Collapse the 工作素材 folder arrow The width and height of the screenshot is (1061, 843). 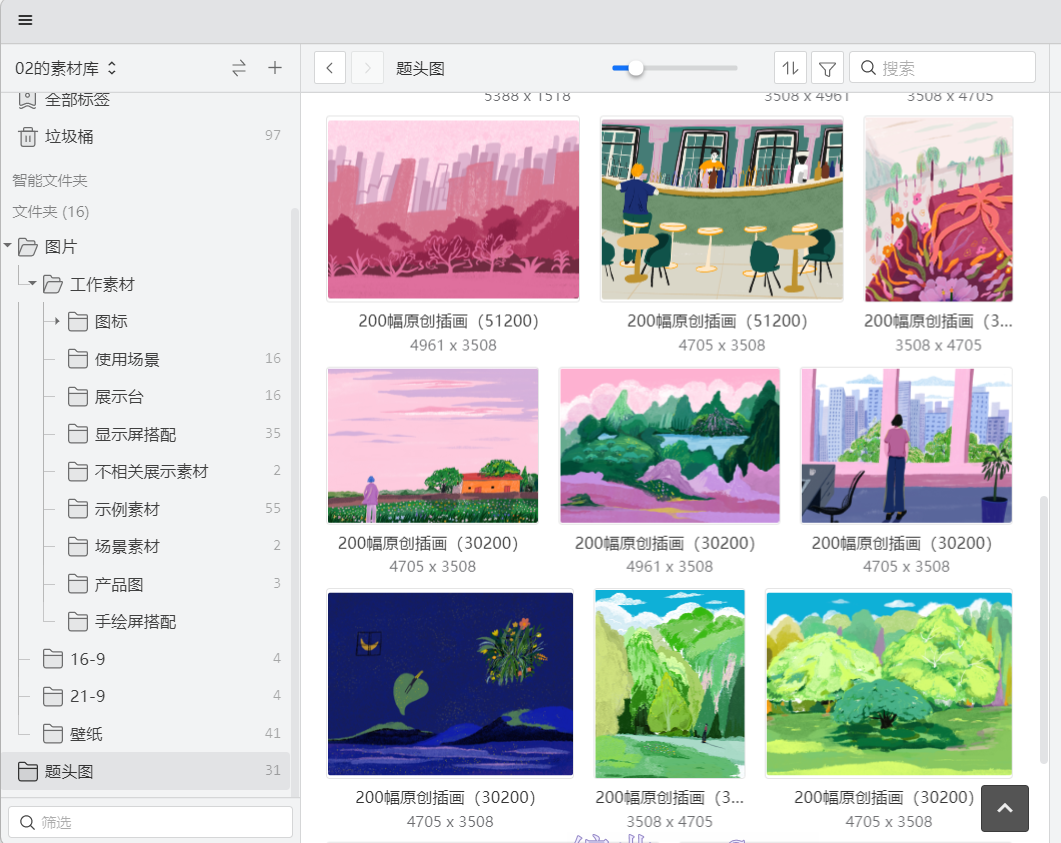point(32,283)
